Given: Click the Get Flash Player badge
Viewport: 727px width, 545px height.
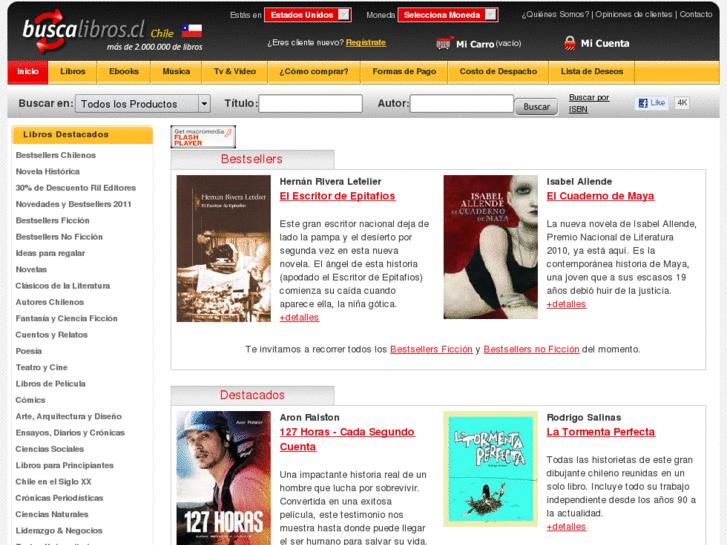Looking at the screenshot, I should click(203, 137).
